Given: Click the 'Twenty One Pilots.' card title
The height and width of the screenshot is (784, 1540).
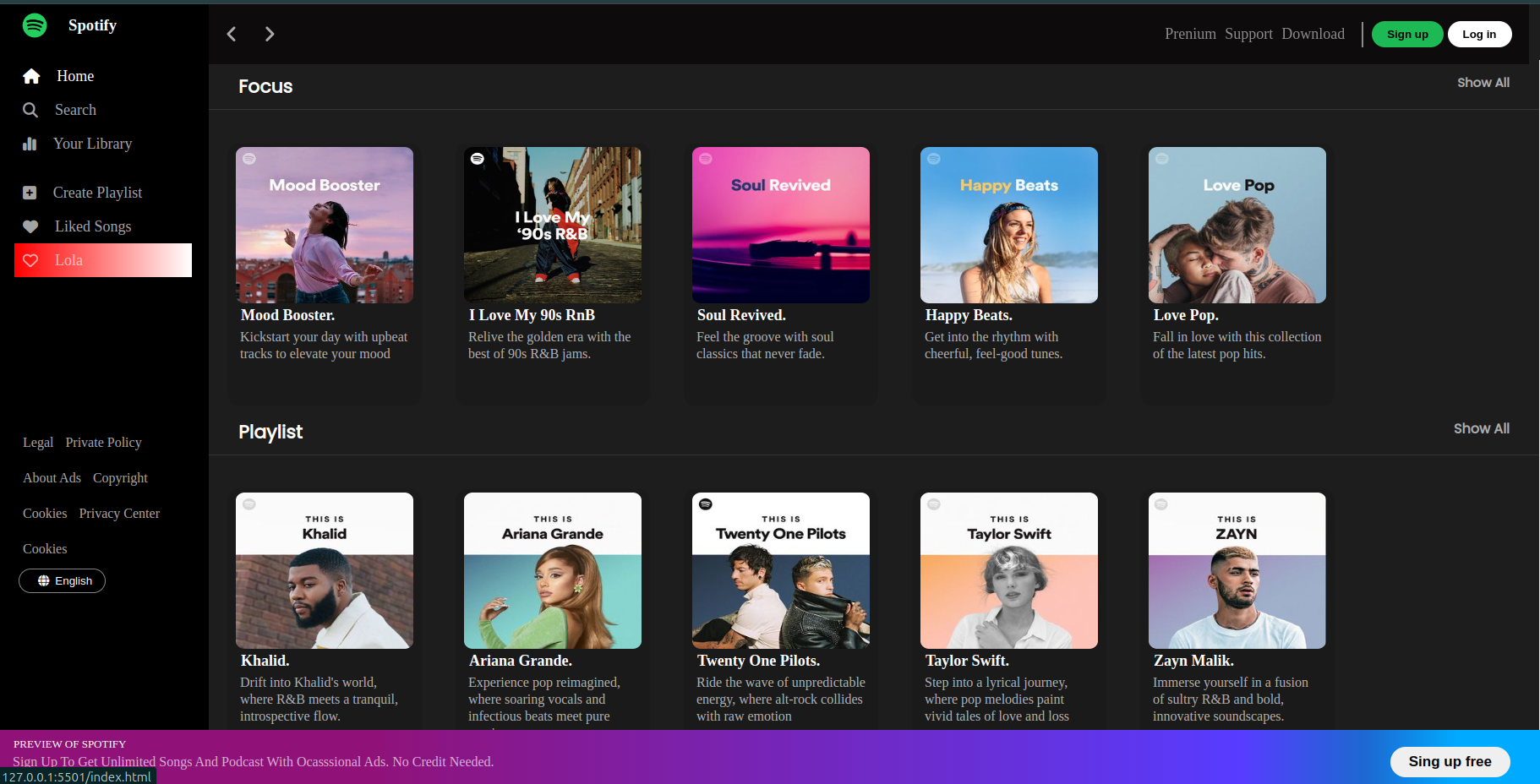Looking at the screenshot, I should pos(758,661).
